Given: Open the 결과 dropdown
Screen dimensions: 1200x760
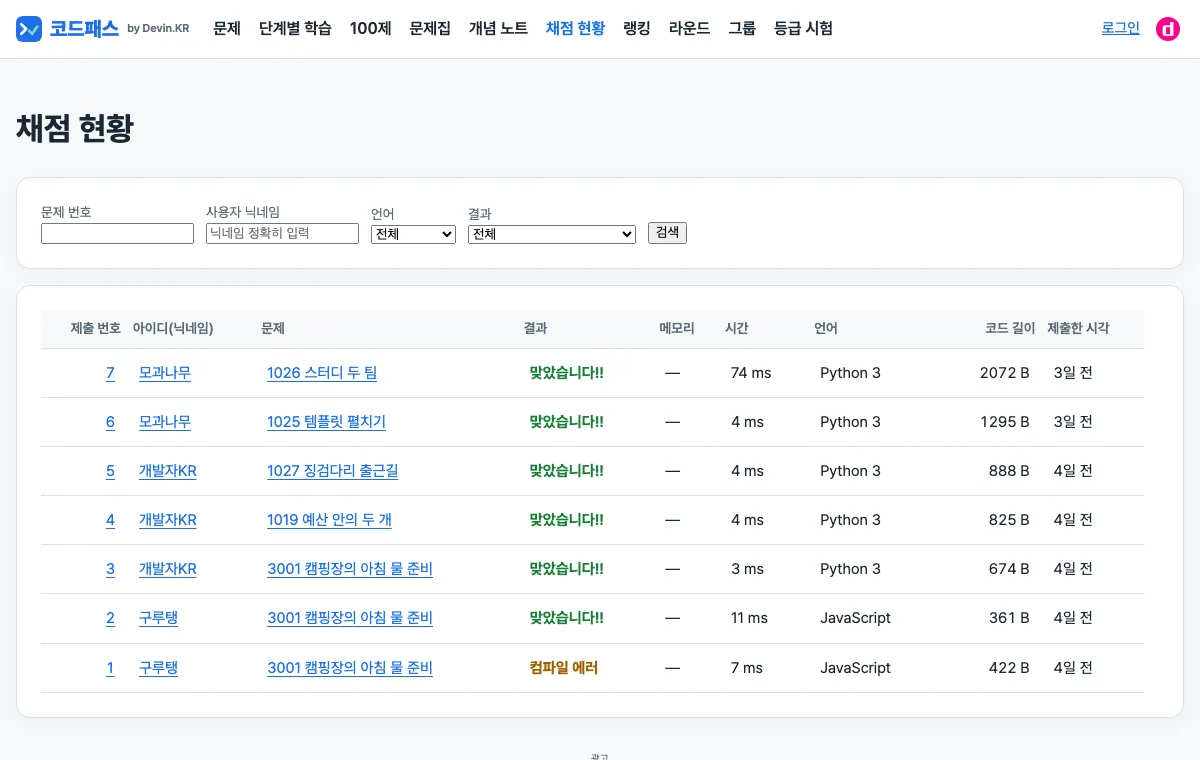Looking at the screenshot, I should 552,234.
